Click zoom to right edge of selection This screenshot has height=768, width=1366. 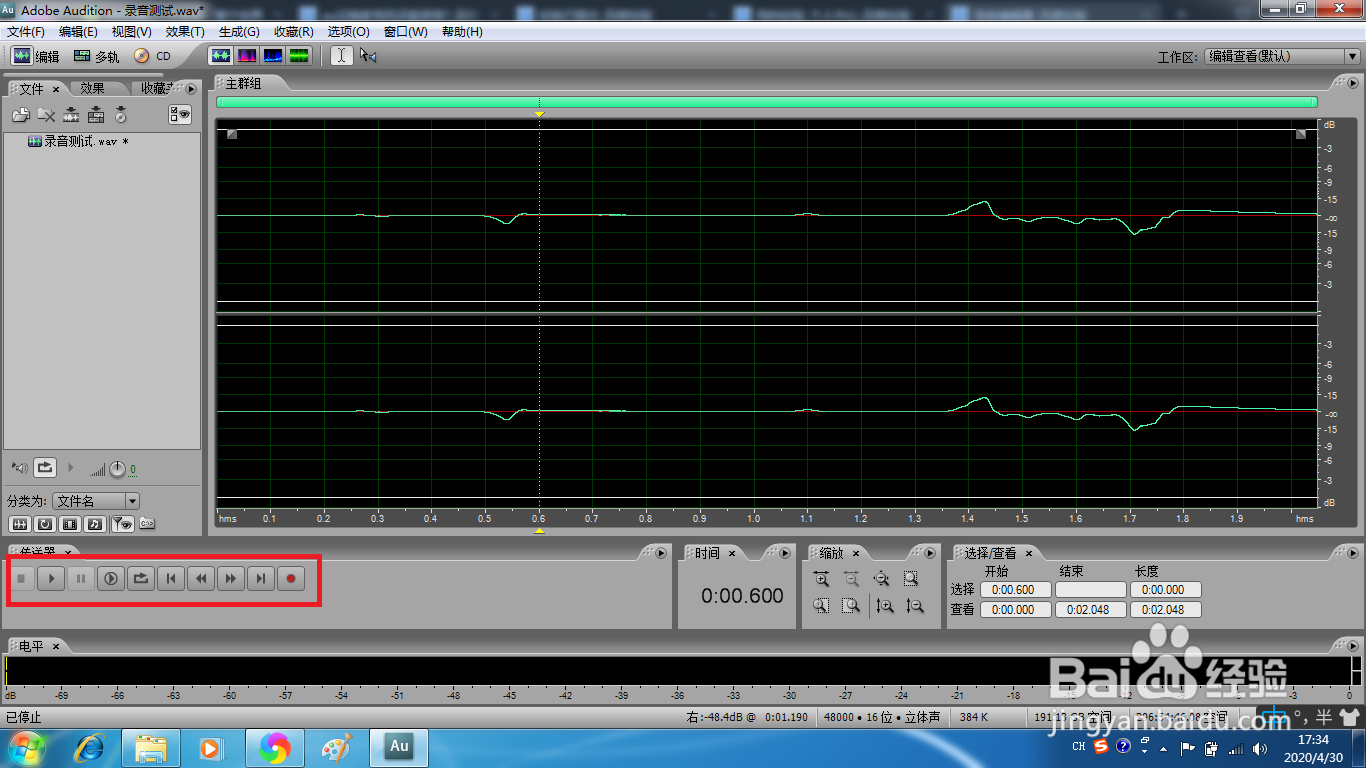pos(851,605)
